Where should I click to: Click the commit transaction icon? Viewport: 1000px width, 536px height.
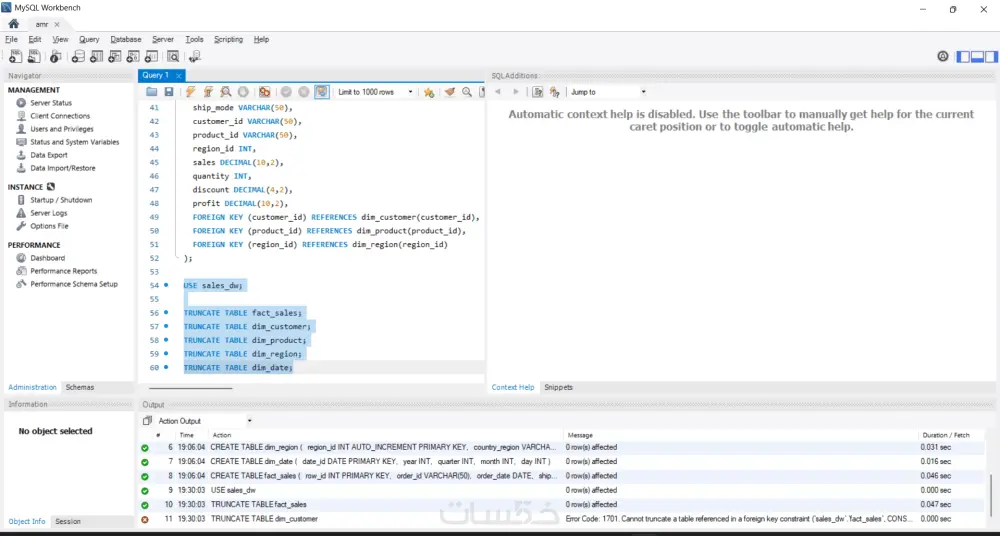coord(286,92)
